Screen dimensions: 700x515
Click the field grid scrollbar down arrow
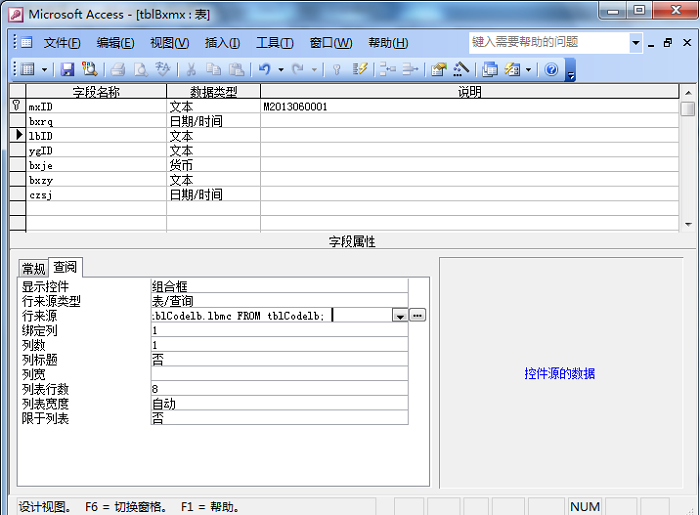click(687, 225)
